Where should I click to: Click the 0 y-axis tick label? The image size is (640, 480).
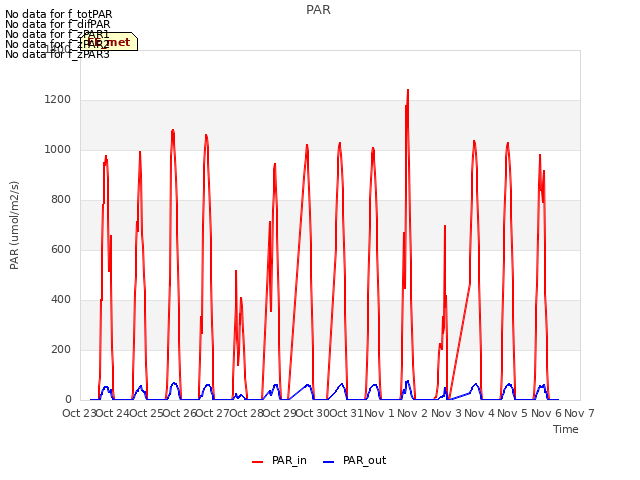pyautogui.click(x=68, y=400)
